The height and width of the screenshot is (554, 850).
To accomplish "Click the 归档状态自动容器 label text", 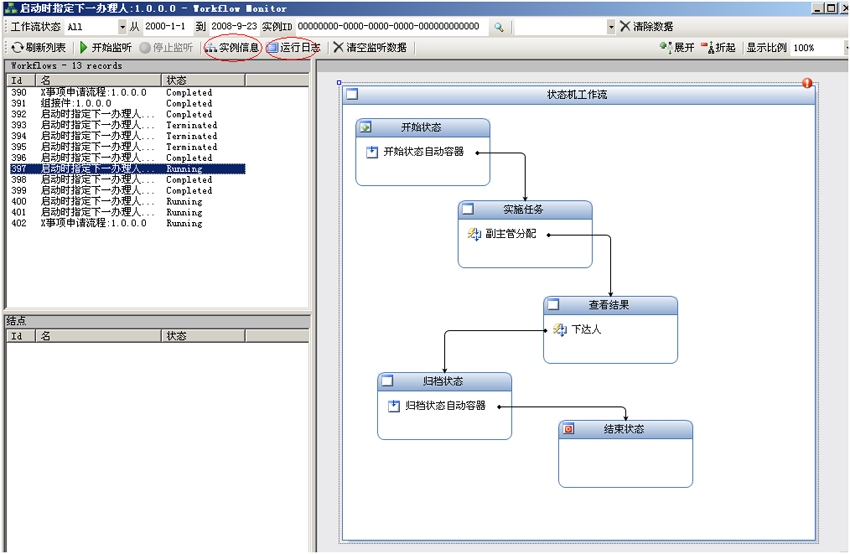I will point(446,406).
